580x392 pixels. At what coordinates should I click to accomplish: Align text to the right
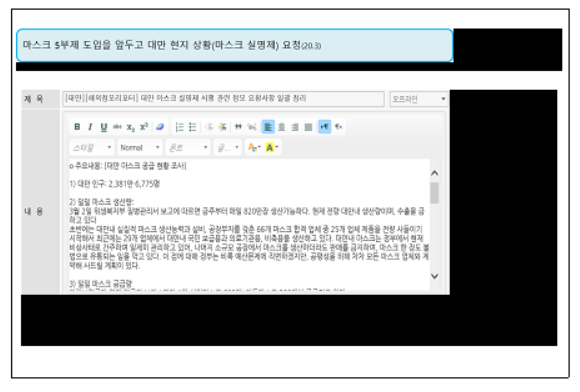pyautogui.click(x=295, y=127)
